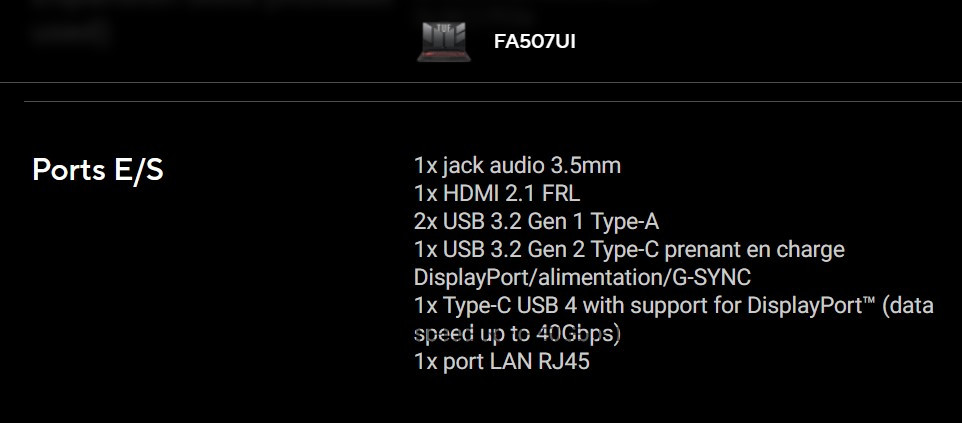962x423 pixels.
Task: Click the 'speed up to 40Gbps)' line
Action: point(517,333)
